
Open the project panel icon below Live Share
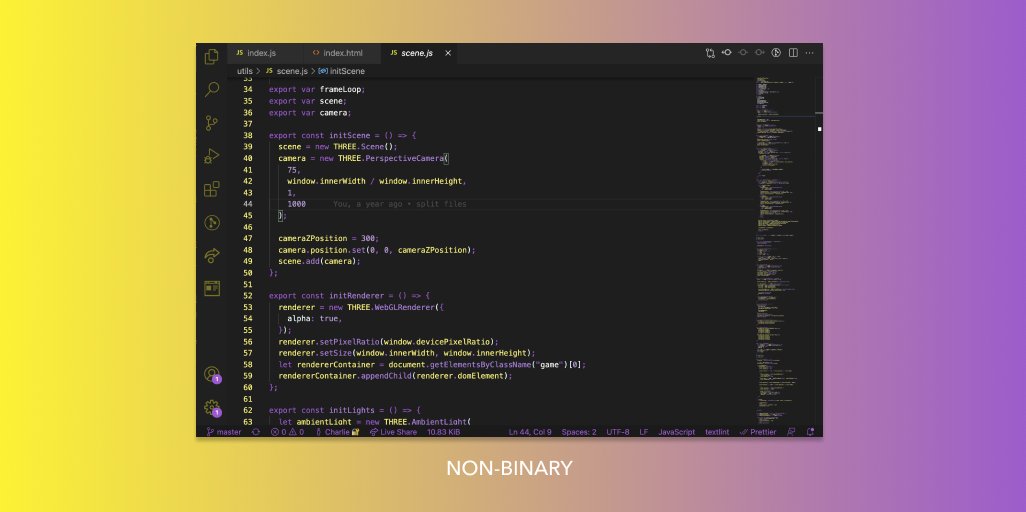(x=211, y=288)
